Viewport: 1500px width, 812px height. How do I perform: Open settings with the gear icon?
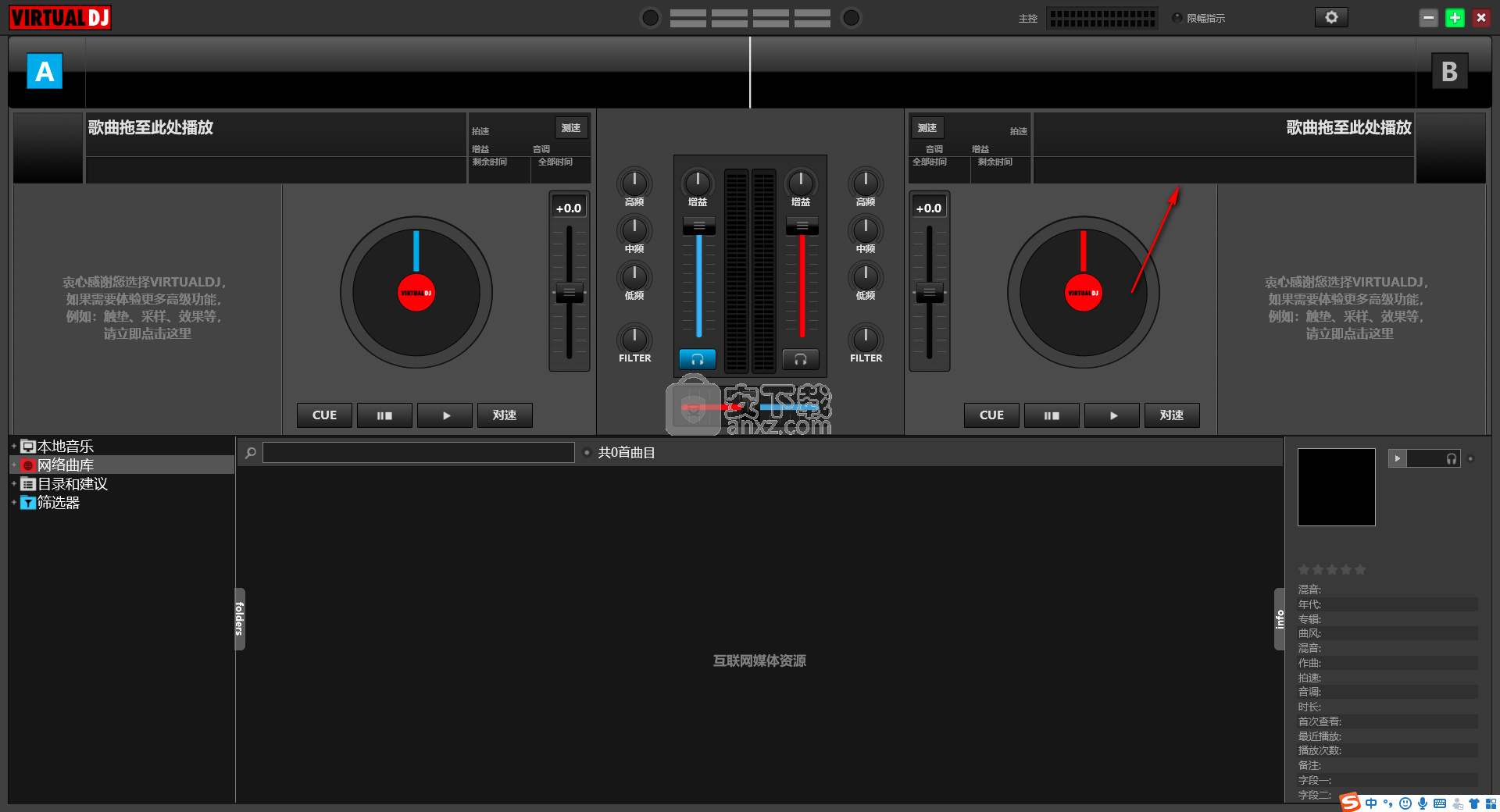click(1331, 17)
